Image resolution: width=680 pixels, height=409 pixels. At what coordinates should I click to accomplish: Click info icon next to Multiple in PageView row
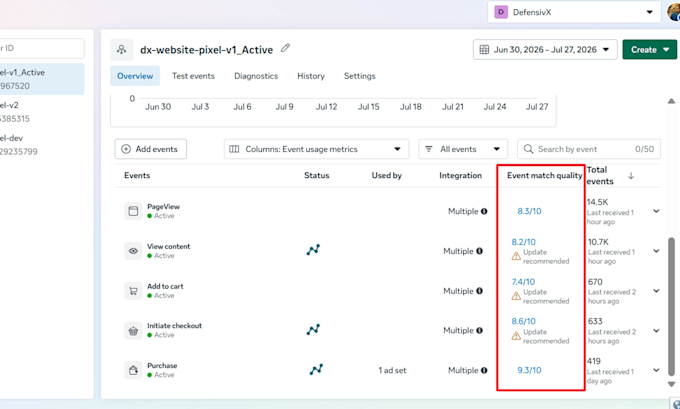tap(484, 211)
